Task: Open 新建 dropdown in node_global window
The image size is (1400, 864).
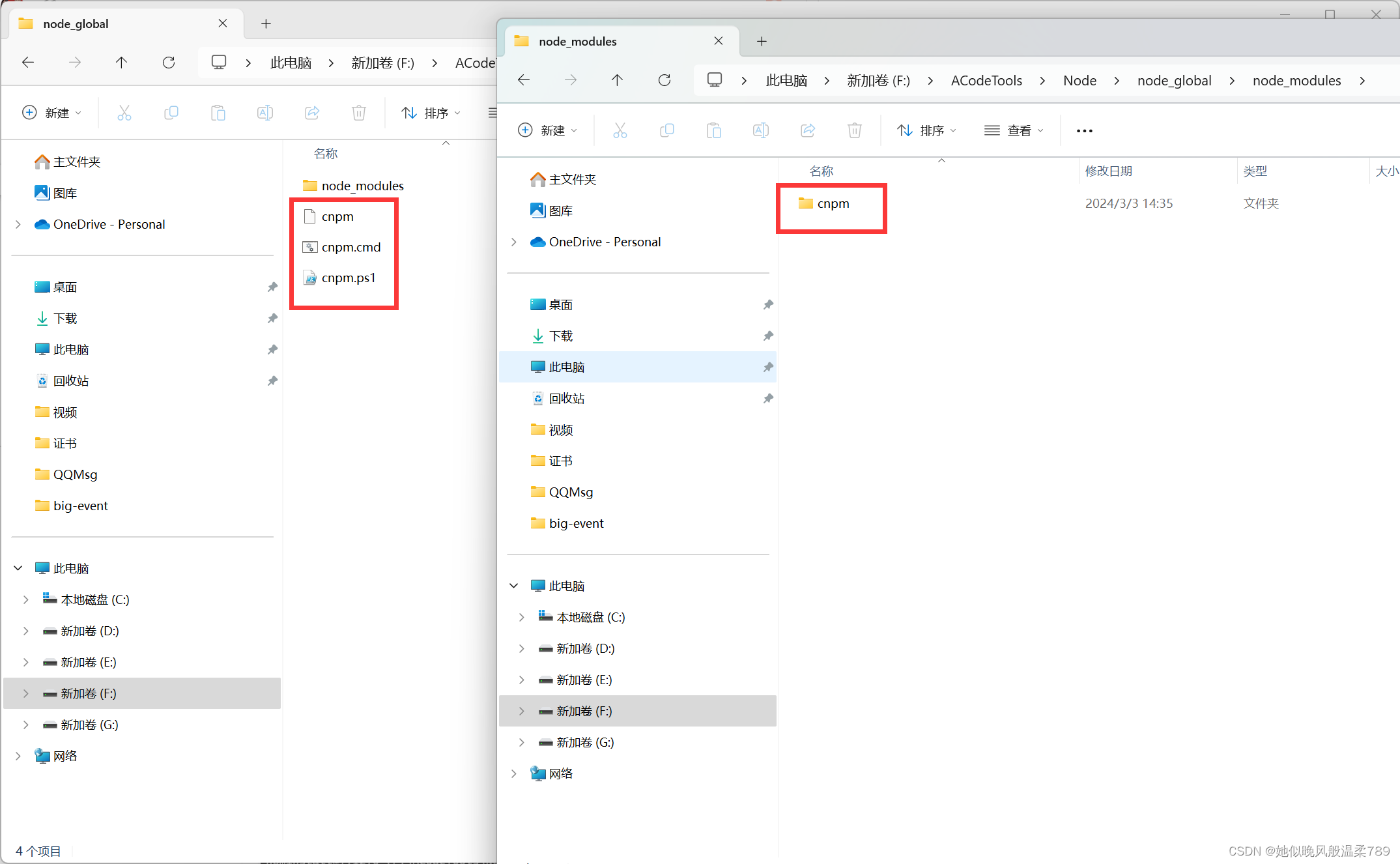Action: pos(51,113)
